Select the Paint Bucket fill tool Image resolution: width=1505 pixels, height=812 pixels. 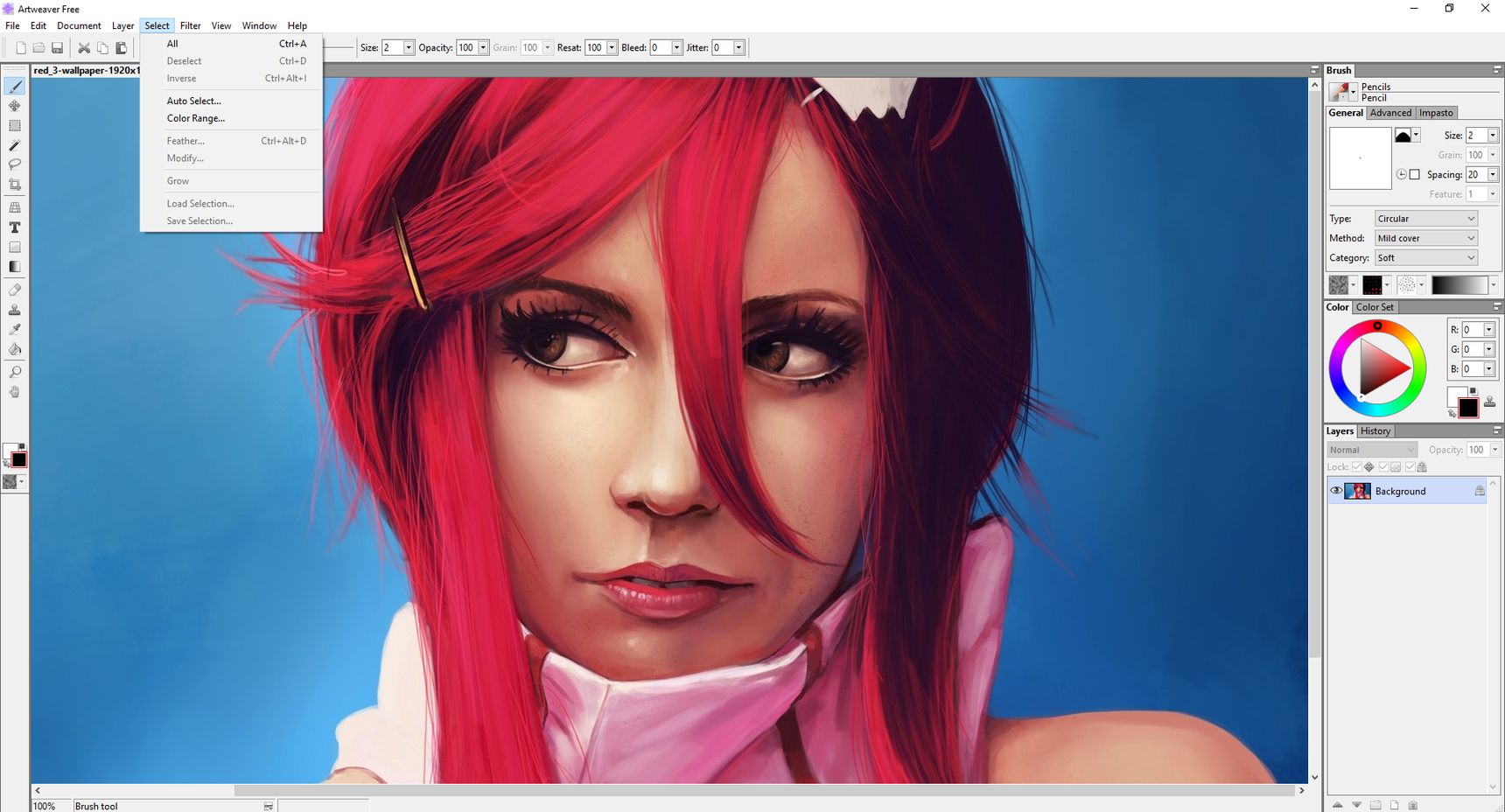point(15,349)
